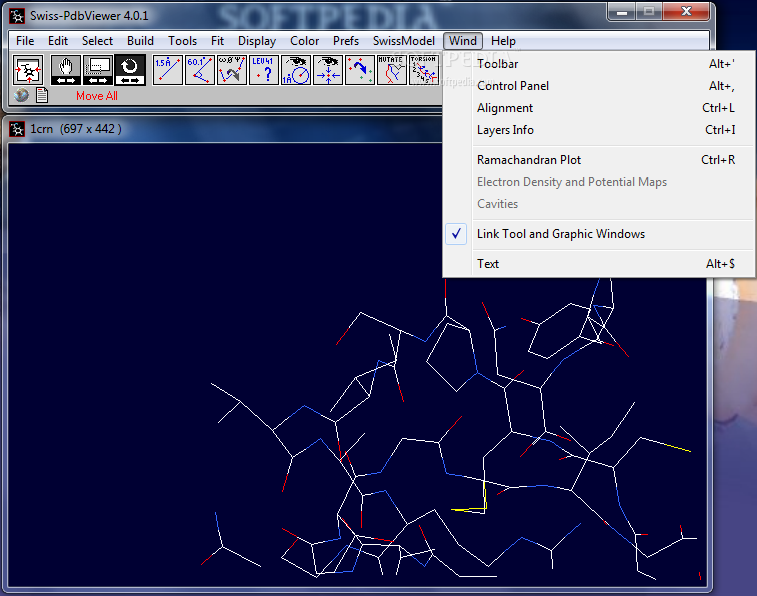Click the red Move All label

point(97,96)
